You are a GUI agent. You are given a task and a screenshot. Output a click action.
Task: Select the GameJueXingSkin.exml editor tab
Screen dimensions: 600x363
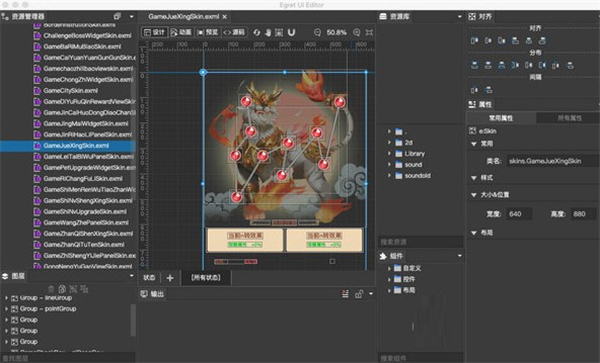(184, 16)
